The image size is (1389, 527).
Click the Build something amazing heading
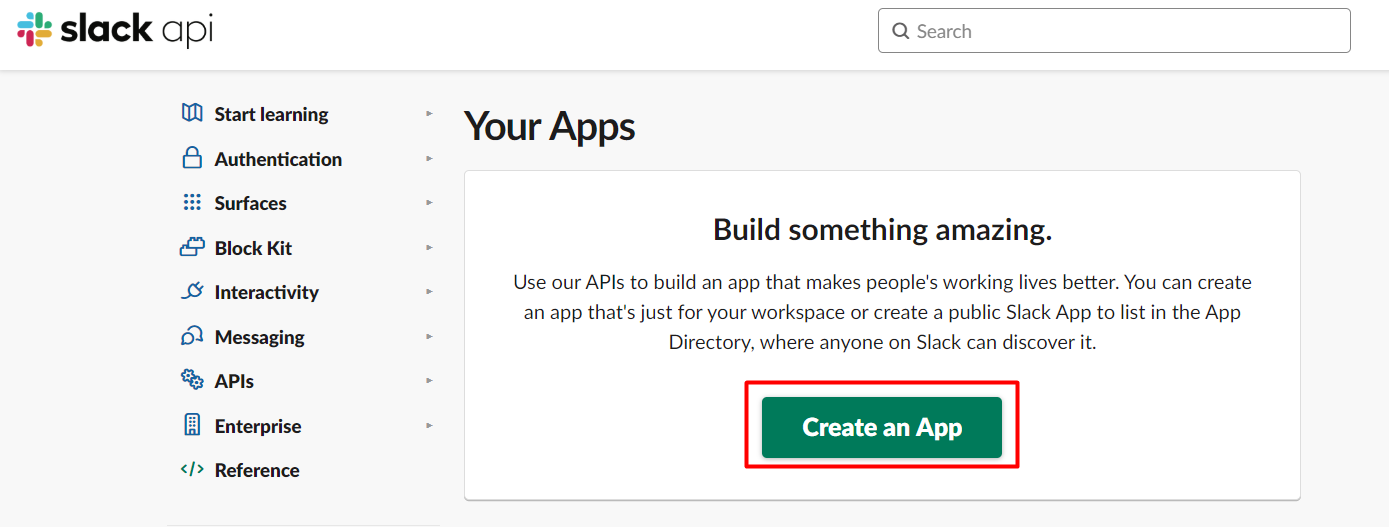(882, 230)
